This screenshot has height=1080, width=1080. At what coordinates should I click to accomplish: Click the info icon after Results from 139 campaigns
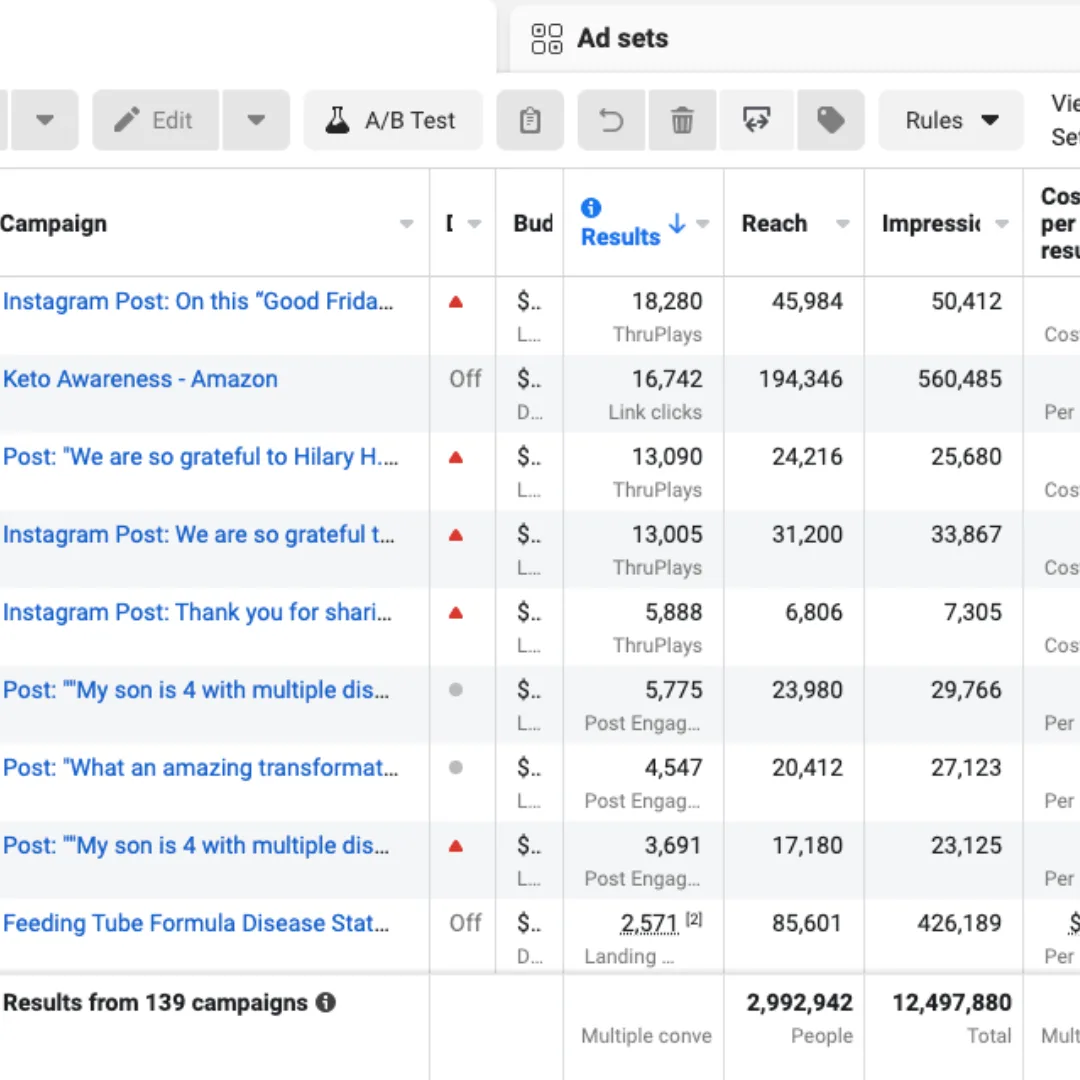click(325, 1002)
